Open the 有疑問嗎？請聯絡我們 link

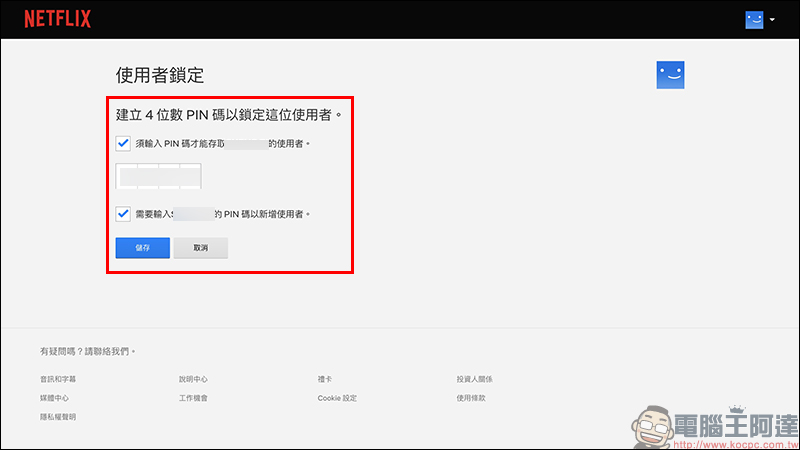88,352
